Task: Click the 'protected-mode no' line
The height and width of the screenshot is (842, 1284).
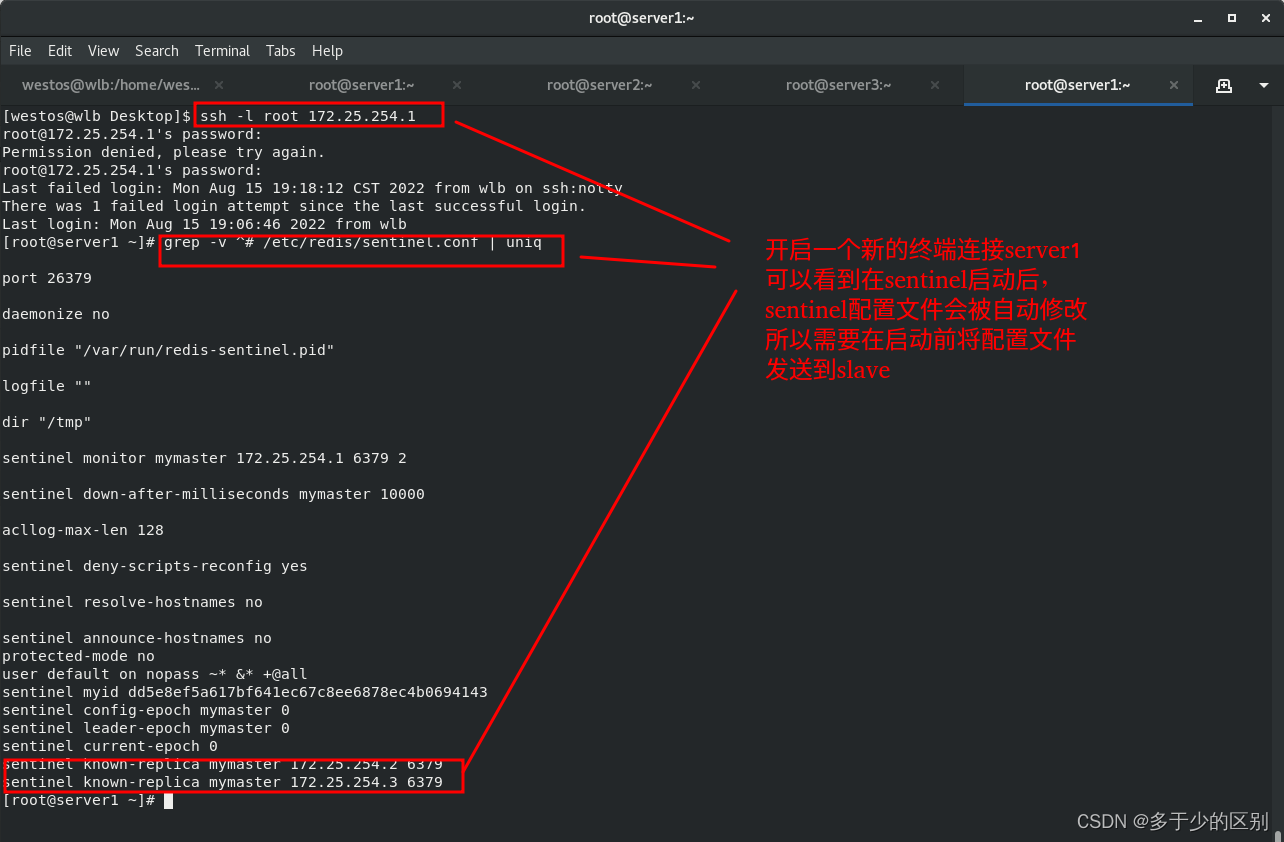Action: (78, 656)
